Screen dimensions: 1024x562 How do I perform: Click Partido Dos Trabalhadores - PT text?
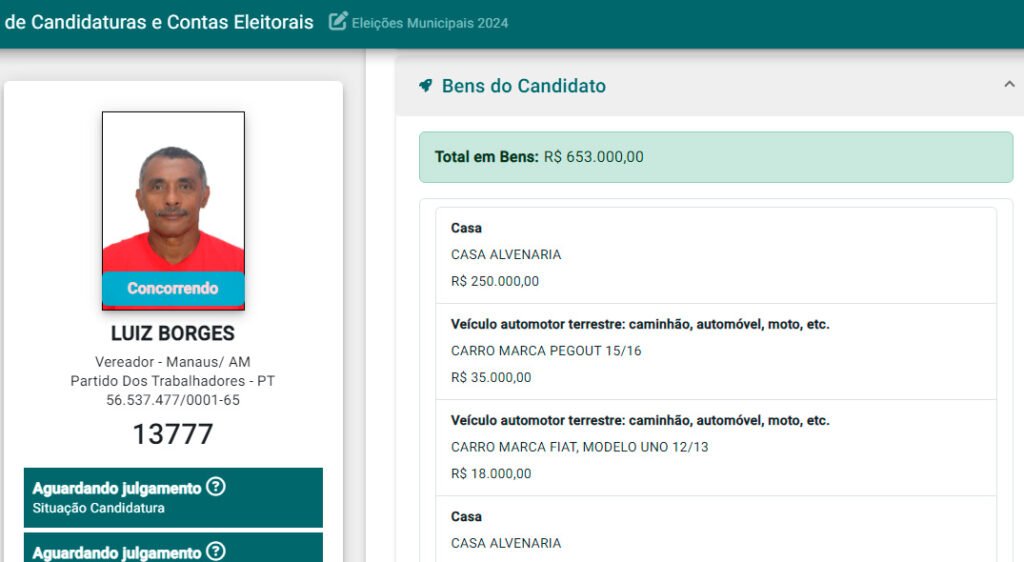173,381
